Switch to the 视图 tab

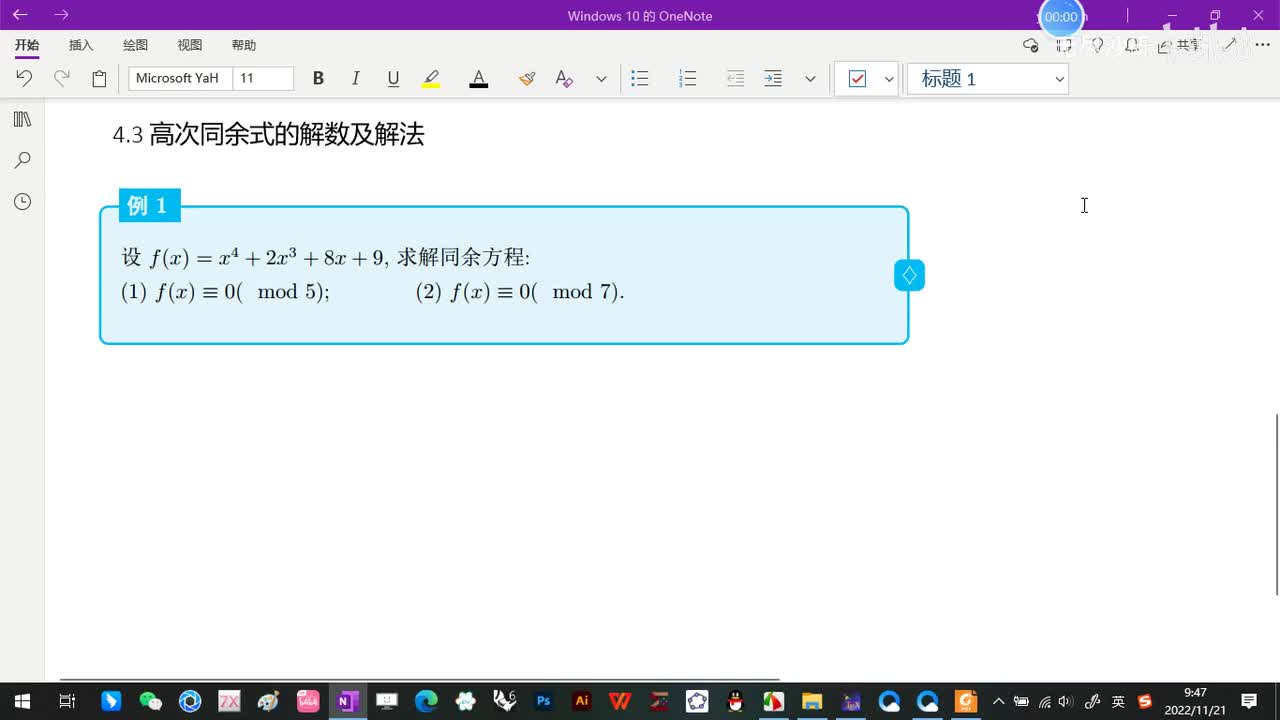pyautogui.click(x=190, y=45)
